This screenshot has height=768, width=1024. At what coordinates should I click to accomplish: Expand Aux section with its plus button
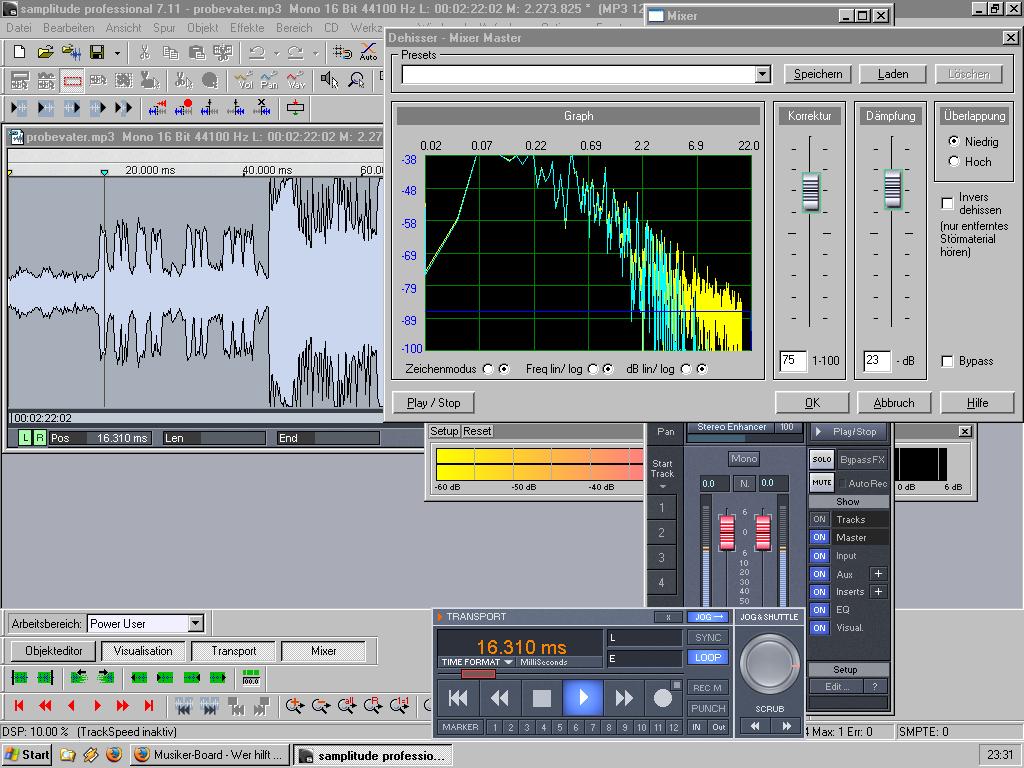click(x=878, y=574)
